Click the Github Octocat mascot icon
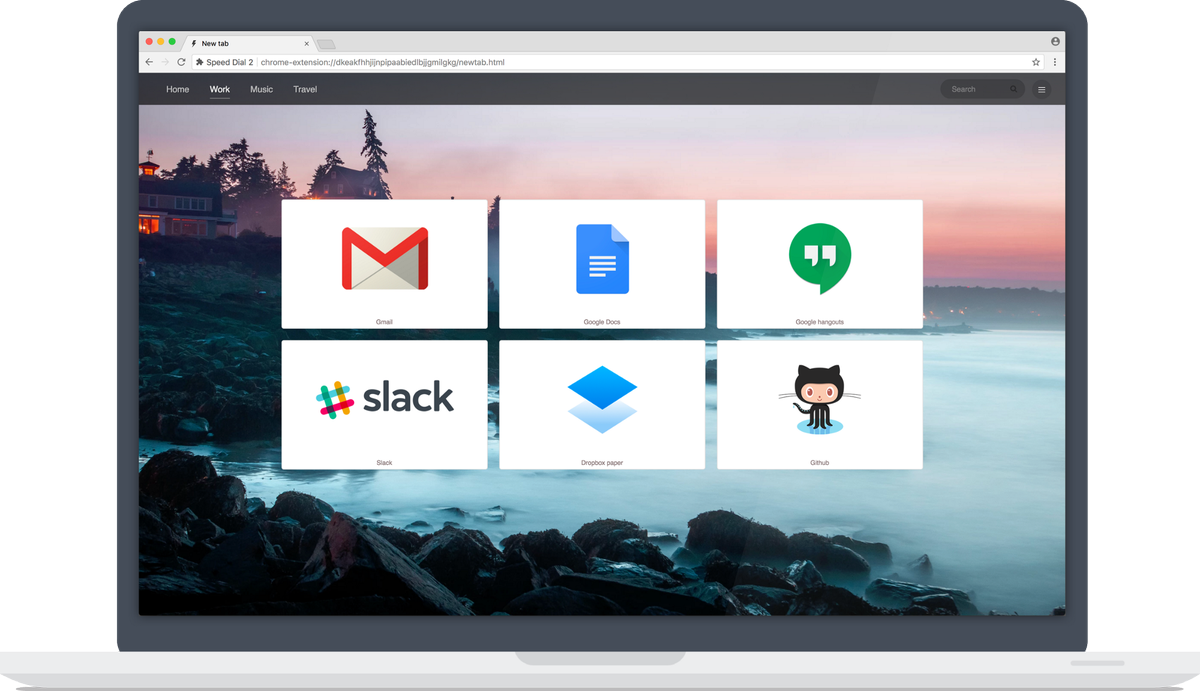 [819, 399]
